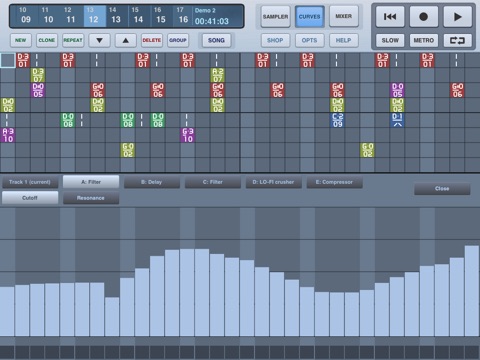Viewport: 480px width, 360px height.
Task: Move pattern down with down arrow
Action: [x=99, y=40]
